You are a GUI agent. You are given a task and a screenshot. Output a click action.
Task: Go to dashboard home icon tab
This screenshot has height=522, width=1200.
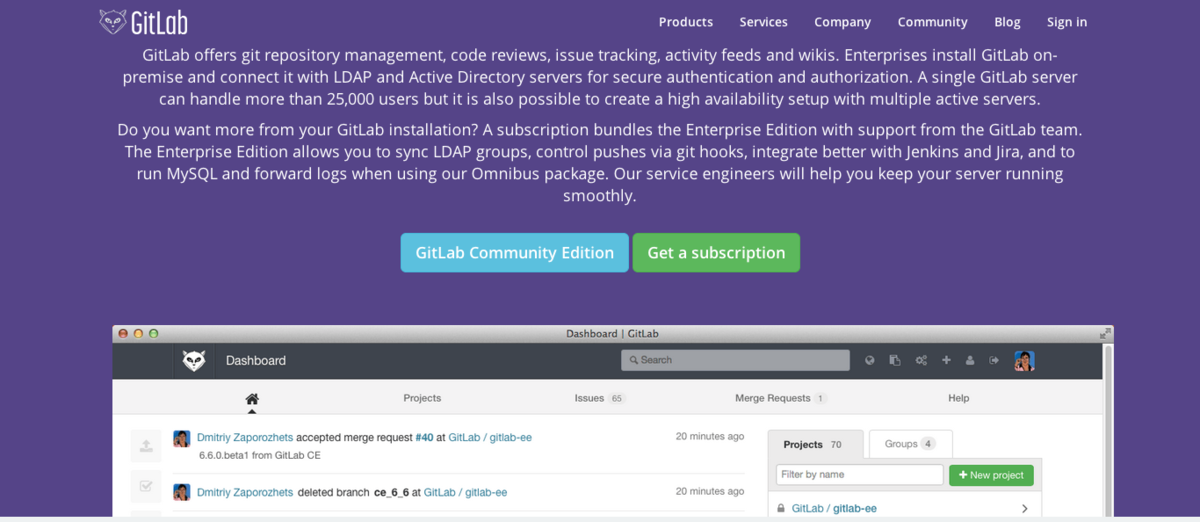click(x=252, y=398)
